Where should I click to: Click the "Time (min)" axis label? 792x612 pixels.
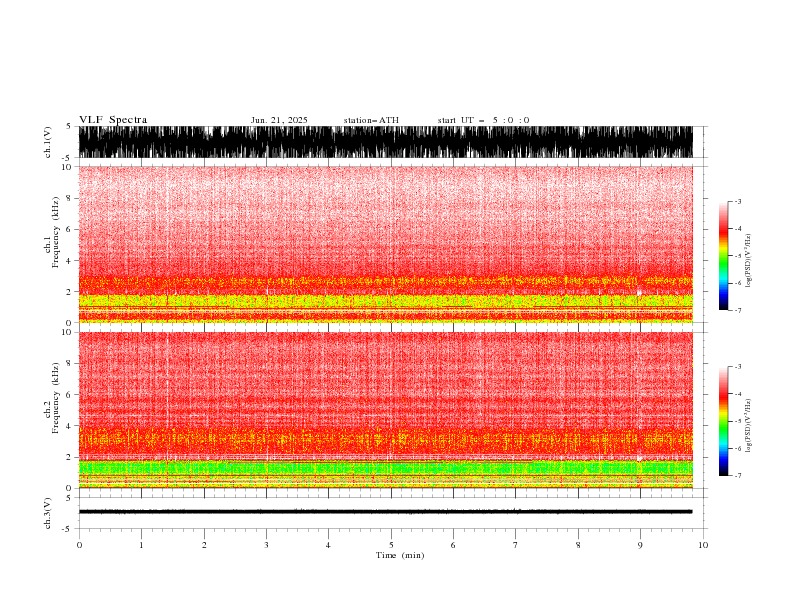tap(400, 555)
